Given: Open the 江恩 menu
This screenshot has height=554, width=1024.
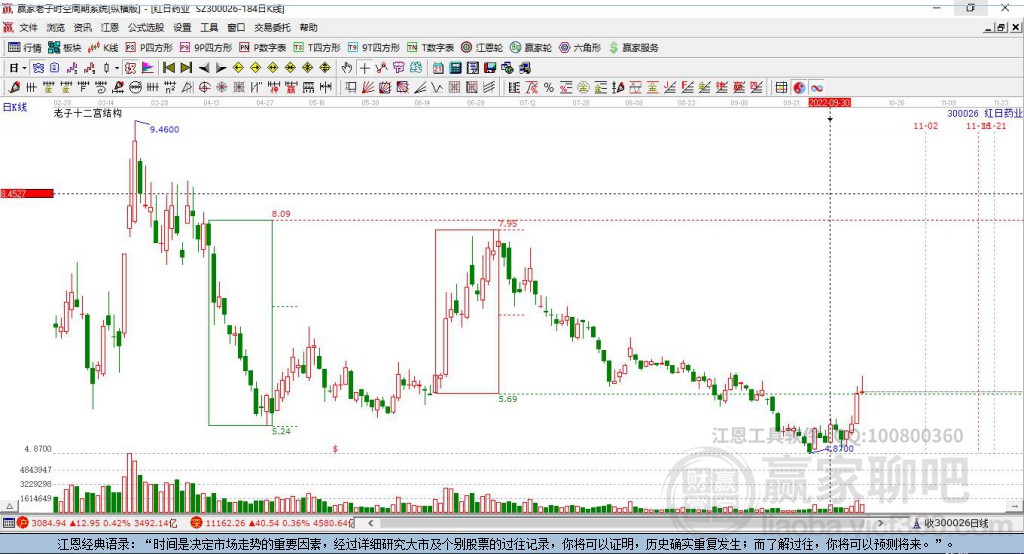Looking at the screenshot, I should pyautogui.click(x=110, y=27).
